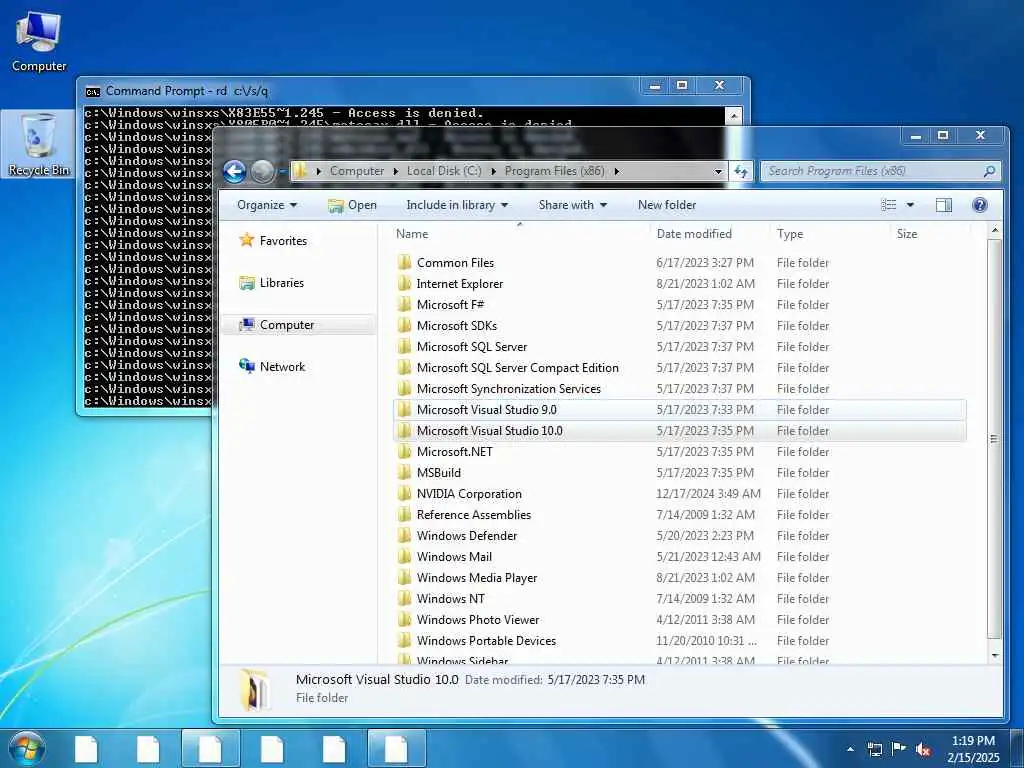The height and width of the screenshot is (768, 1024).
Task: Click the Windows Start orb
Action: (x=27, y=748)
